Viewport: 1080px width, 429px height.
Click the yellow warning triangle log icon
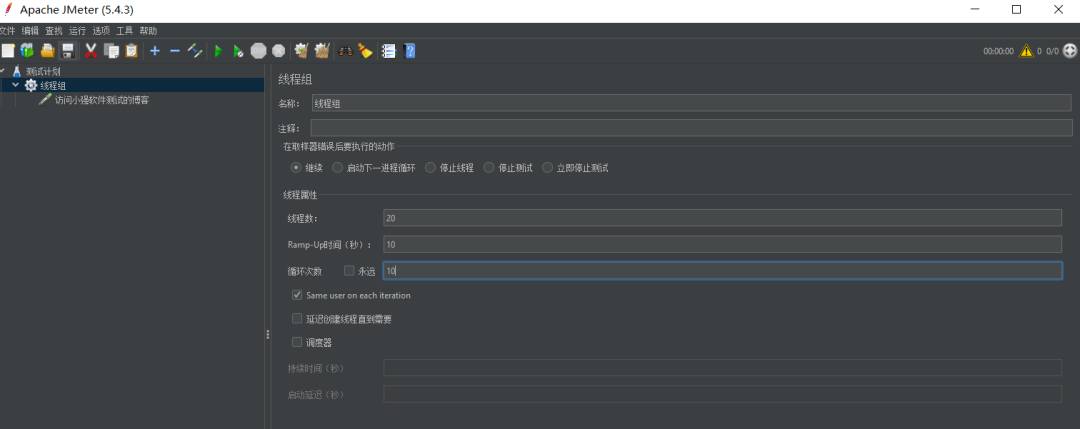[1026, 50]
